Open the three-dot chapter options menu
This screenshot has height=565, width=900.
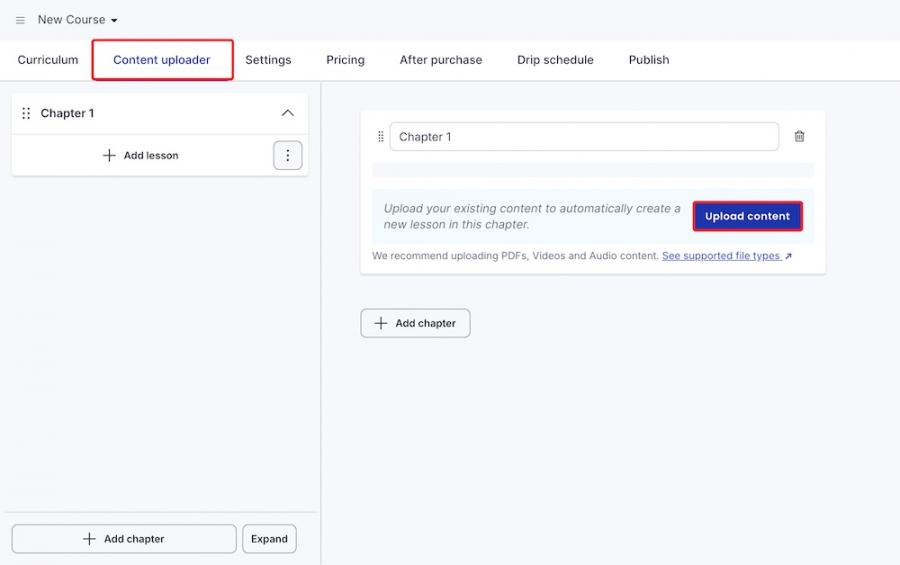click(x=288, y=155)
